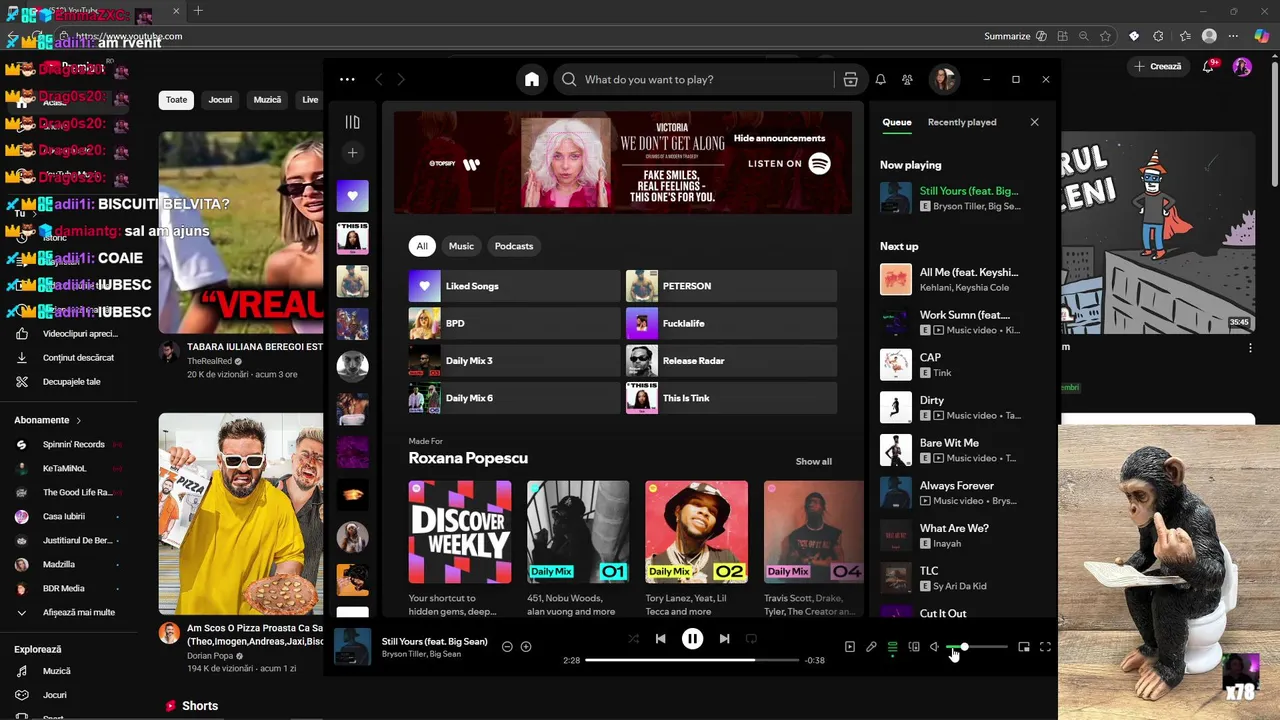Open options for the YouTube video on the right
The height and width of the screenshot is (720, 1280).
[1250, 348]
